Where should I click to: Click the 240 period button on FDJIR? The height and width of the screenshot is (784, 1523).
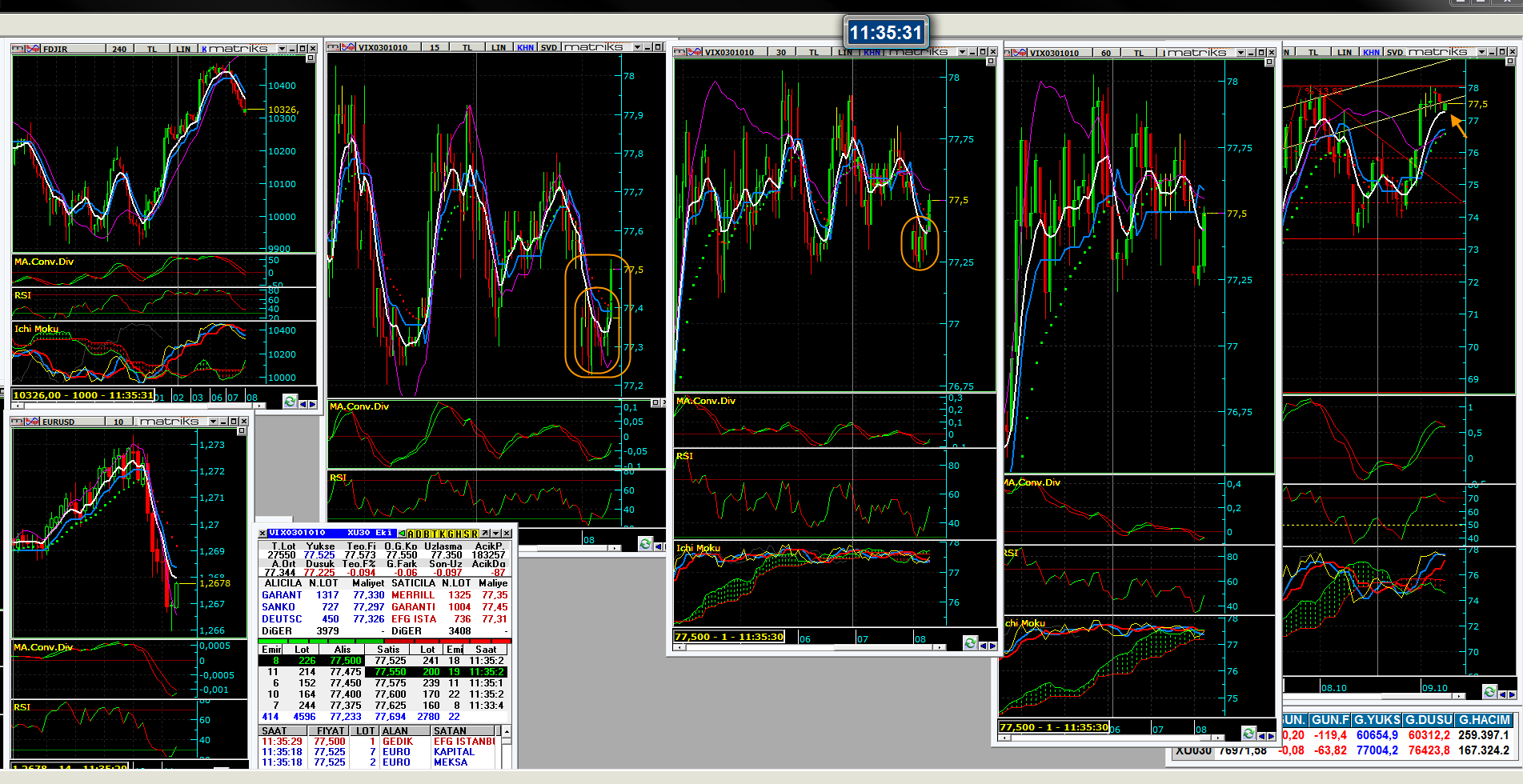point(119,49)
